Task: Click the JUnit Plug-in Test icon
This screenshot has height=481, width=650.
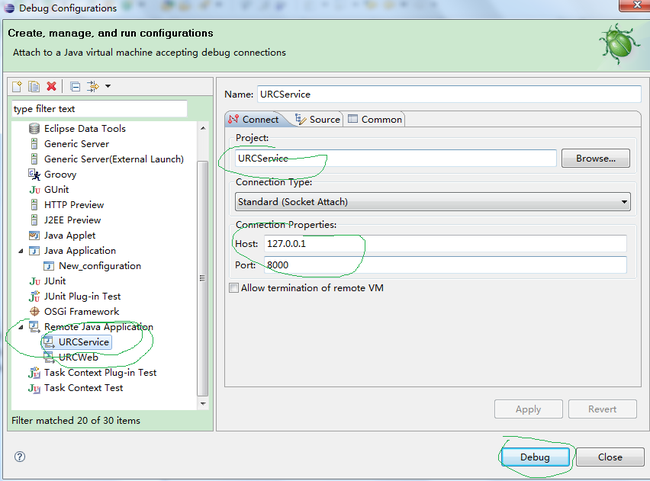Action: [x=34, y=296]
